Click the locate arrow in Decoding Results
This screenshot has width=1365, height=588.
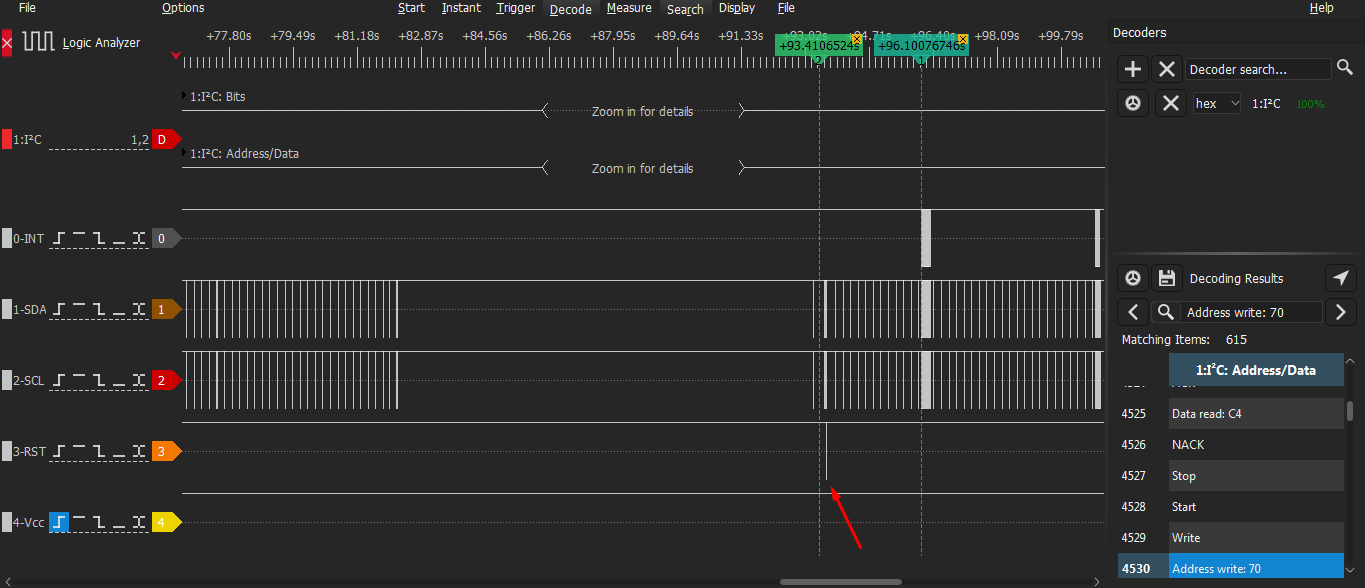(1340, 279)
